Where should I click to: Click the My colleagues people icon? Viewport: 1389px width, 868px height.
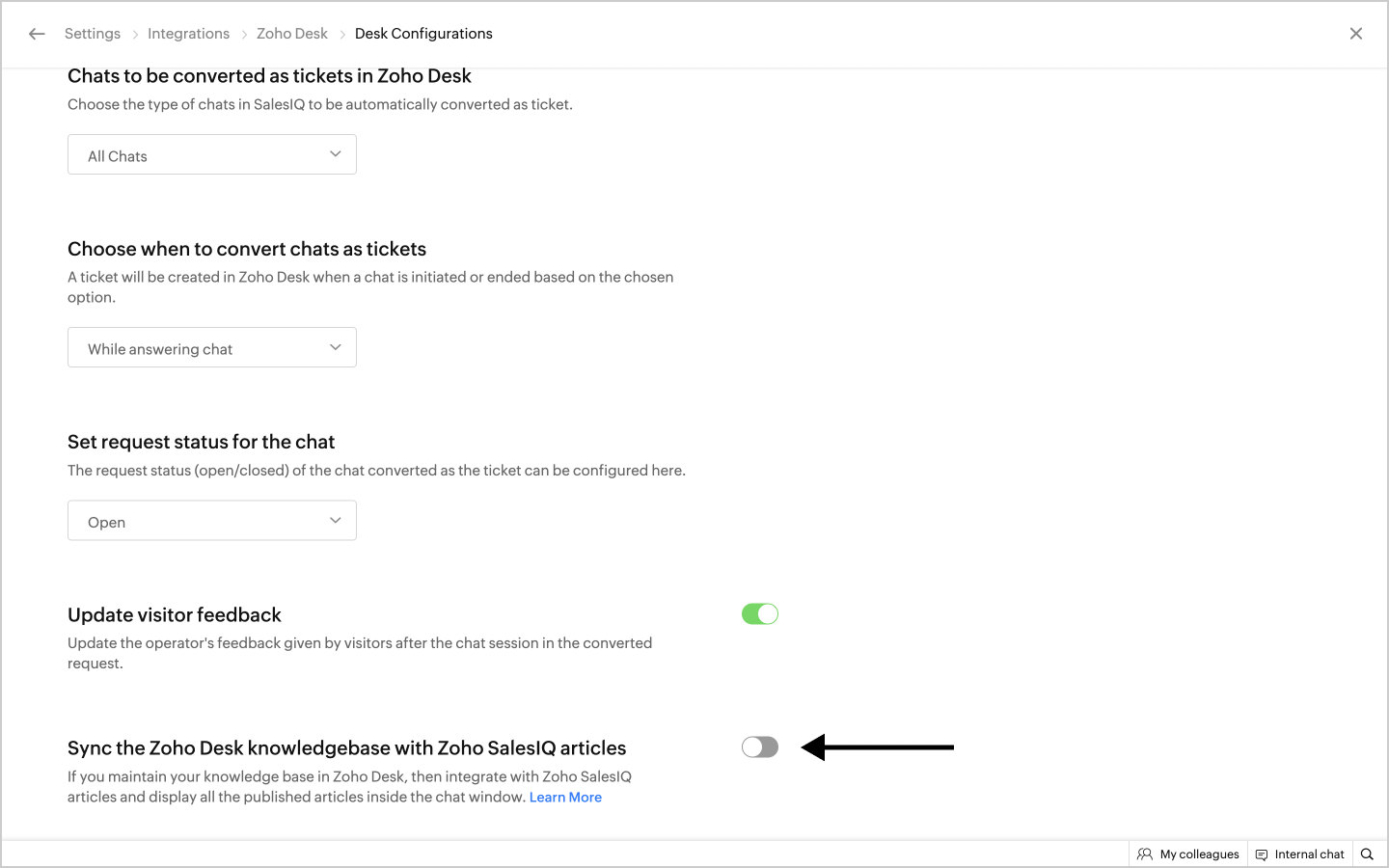tap(1145, 854)
